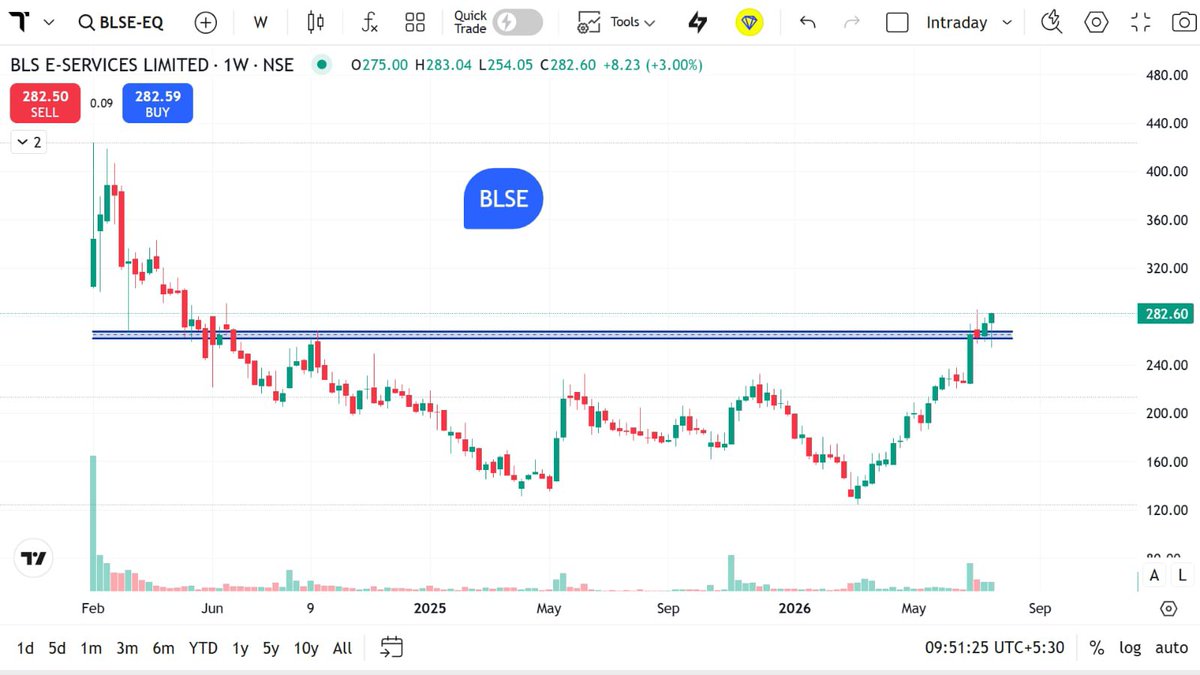Click the TradingView watermark logo

click(35, 559)
